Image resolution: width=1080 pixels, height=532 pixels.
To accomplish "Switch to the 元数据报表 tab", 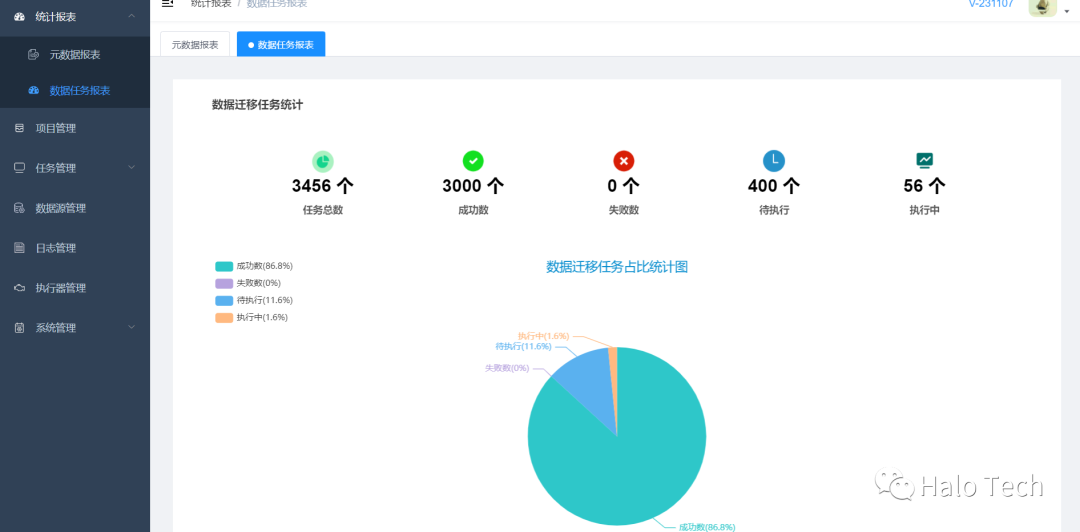I will point(195,44).
